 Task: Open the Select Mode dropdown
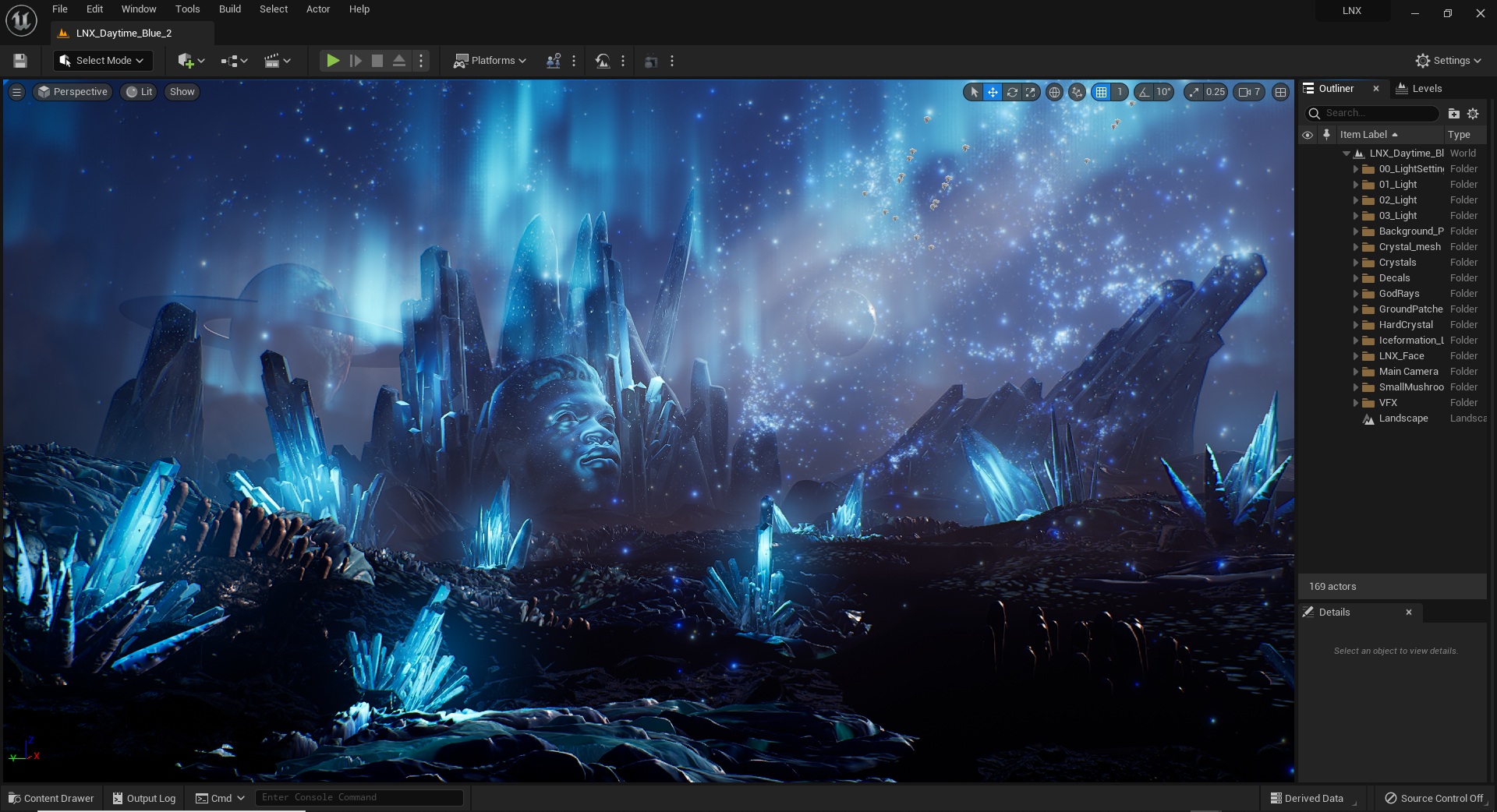pos(103,61)
